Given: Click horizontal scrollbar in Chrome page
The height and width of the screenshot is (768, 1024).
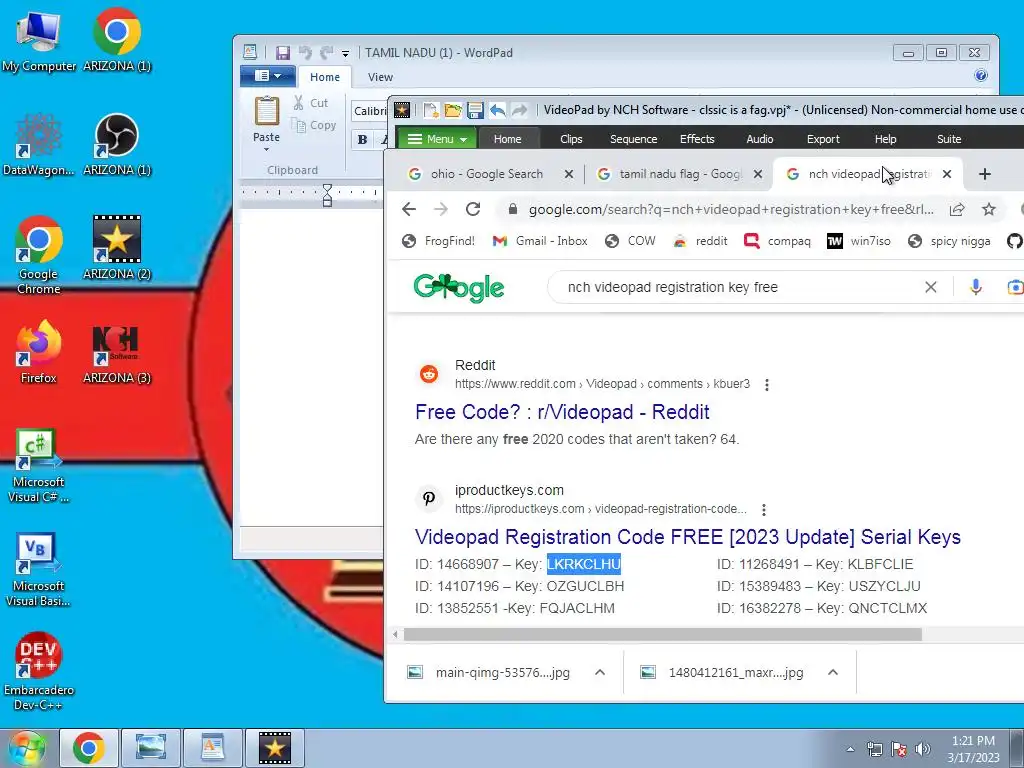Looking at the screenshot, I should tap(662, 635).
